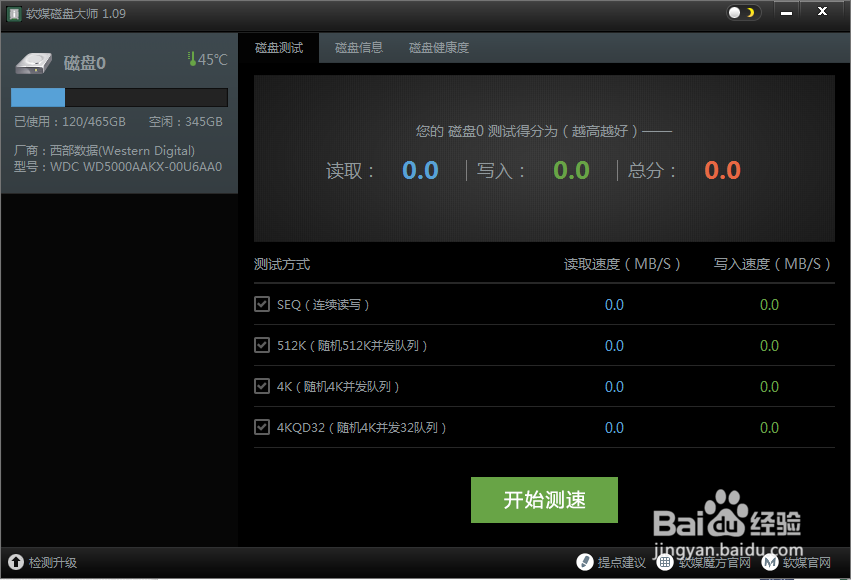Image resolution: width=851 pixels, height=580 pixels.
Task: Select the 磁盘测试 tab
Action: (x=278, y=47)
